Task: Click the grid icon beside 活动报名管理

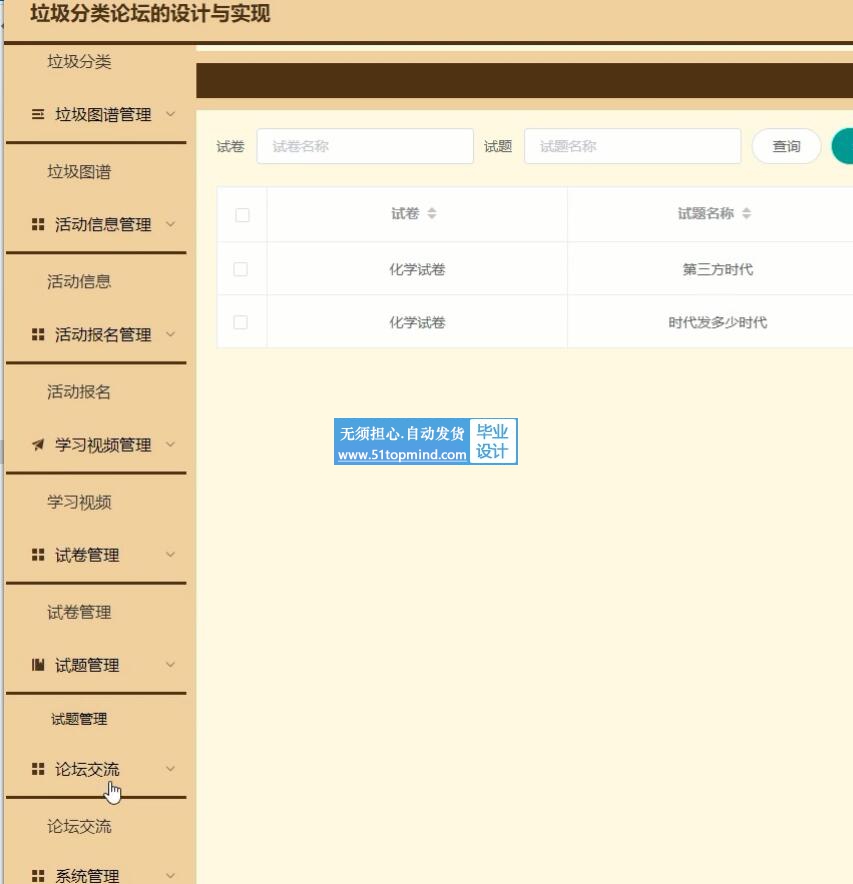Action: point(38,334)
